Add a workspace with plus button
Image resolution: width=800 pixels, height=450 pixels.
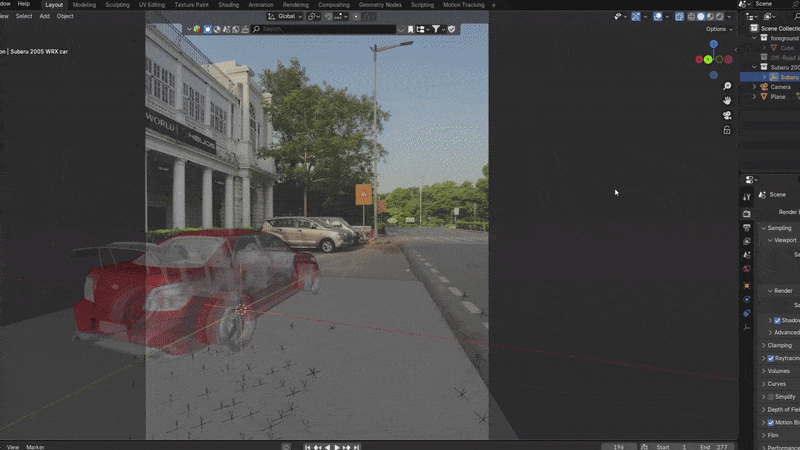(x=494, y=5)
